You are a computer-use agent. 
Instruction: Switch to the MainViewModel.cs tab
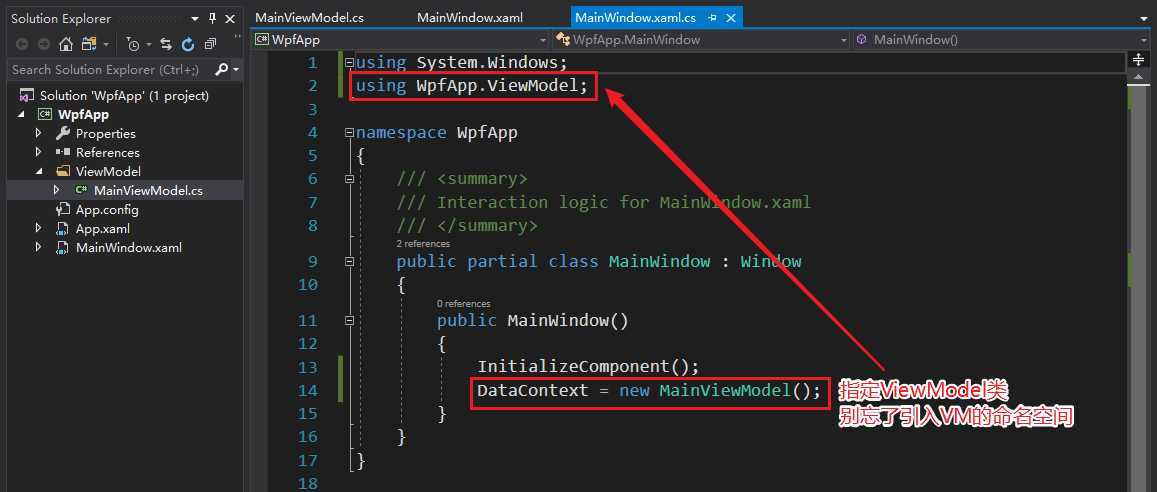[309, 17]
